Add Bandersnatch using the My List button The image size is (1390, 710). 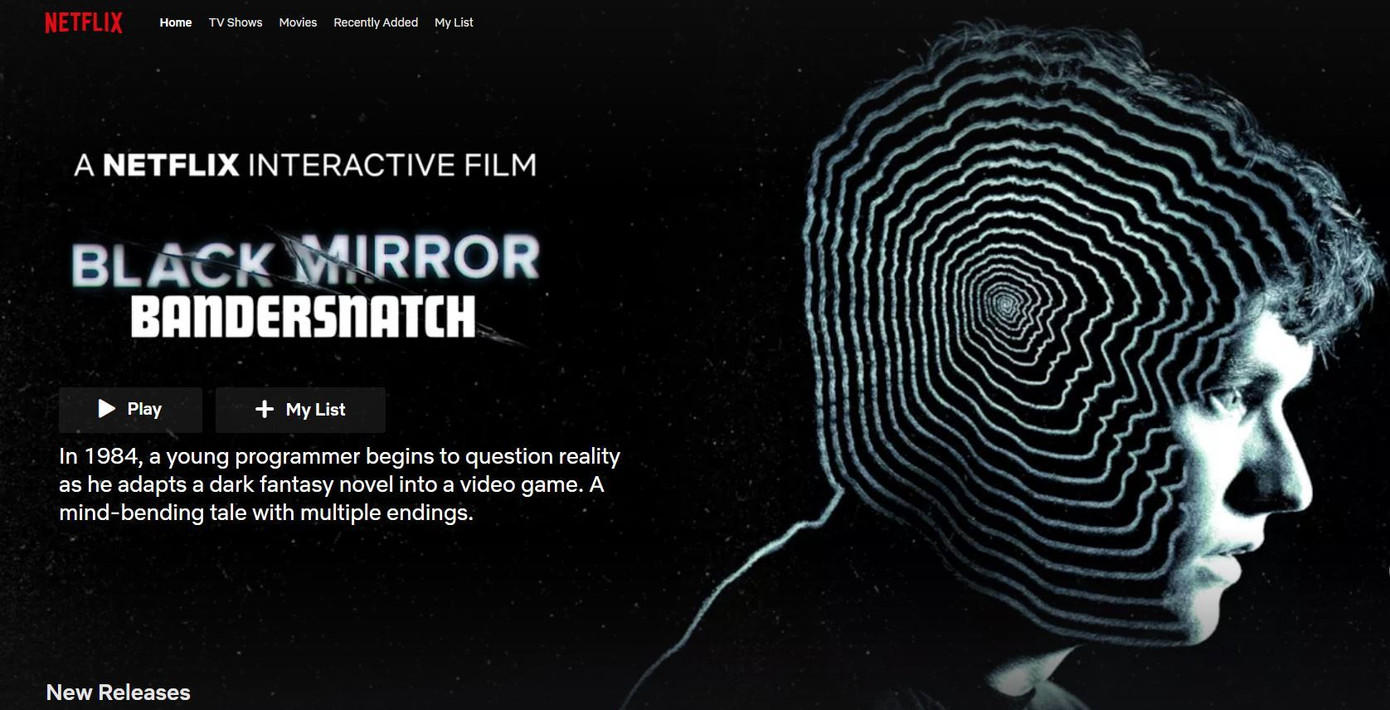301,409
